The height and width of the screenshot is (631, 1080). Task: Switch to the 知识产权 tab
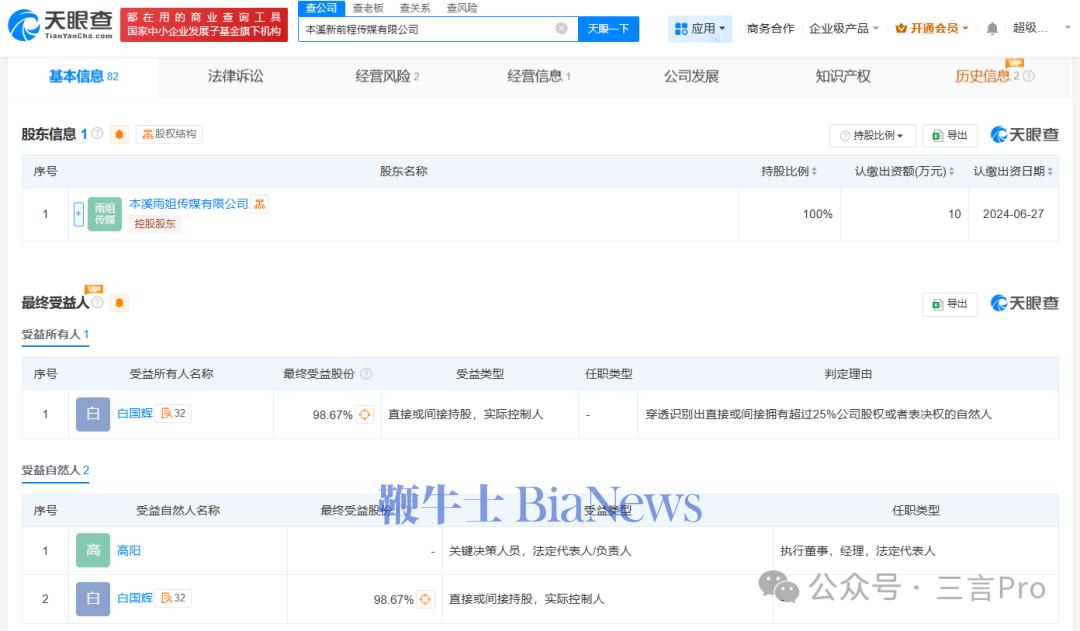coord(843,76)
